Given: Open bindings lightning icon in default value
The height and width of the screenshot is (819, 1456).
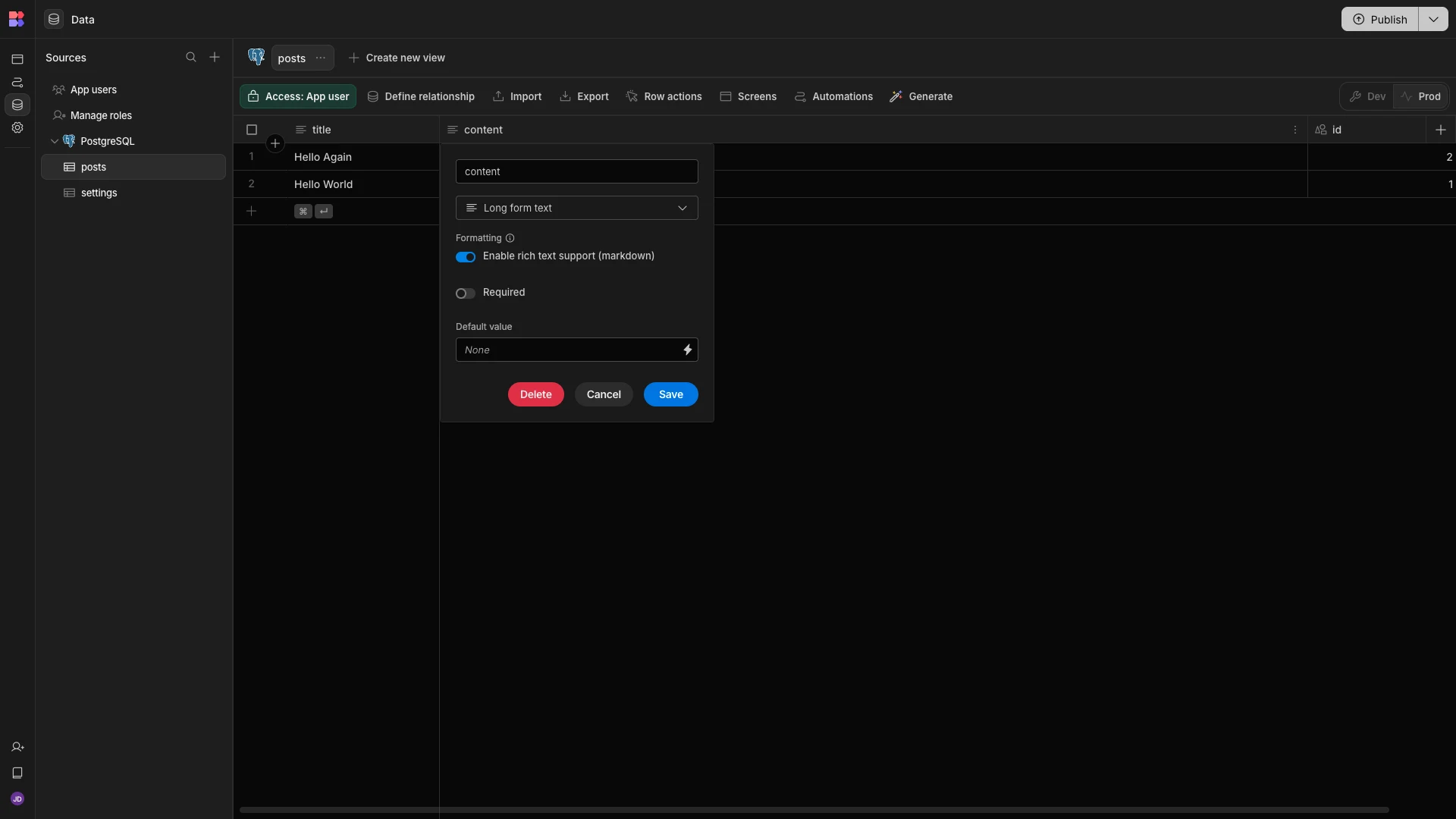Looking at the screenshot, I should coord(688,350).
